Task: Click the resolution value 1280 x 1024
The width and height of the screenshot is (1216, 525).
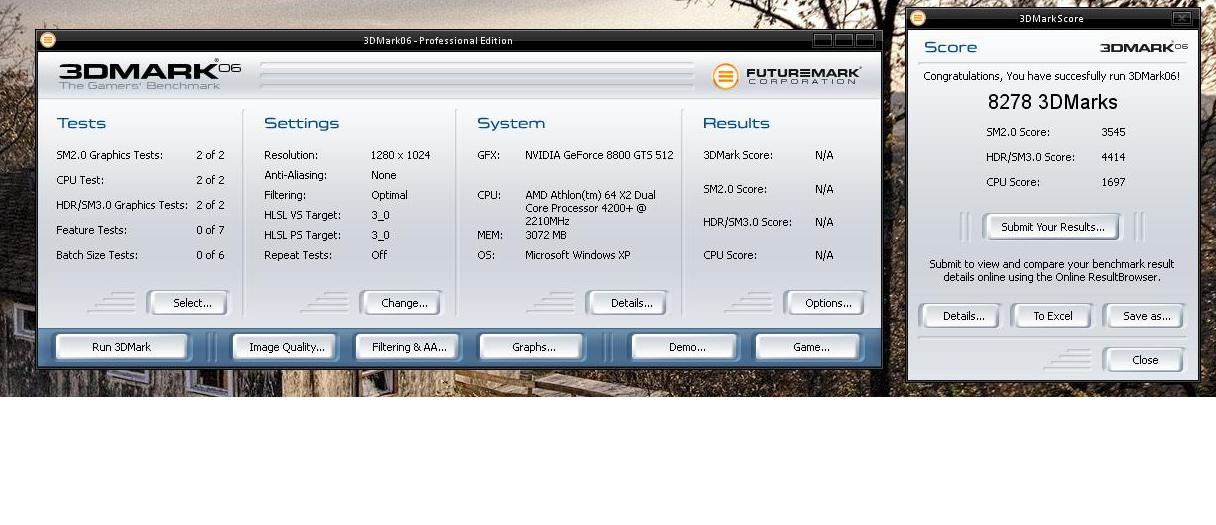Action: tap(400, 155)
